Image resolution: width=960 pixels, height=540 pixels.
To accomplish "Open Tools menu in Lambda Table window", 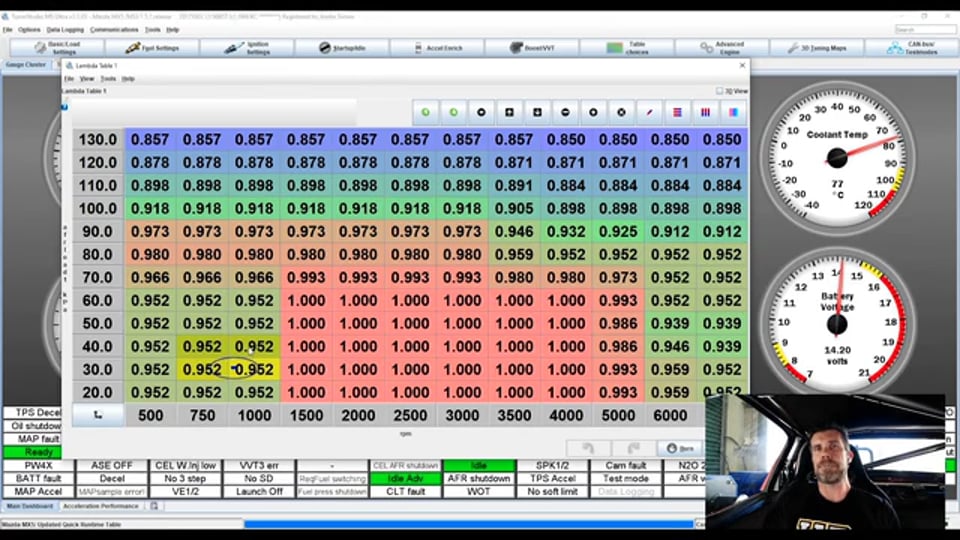I will click(108, 78).
